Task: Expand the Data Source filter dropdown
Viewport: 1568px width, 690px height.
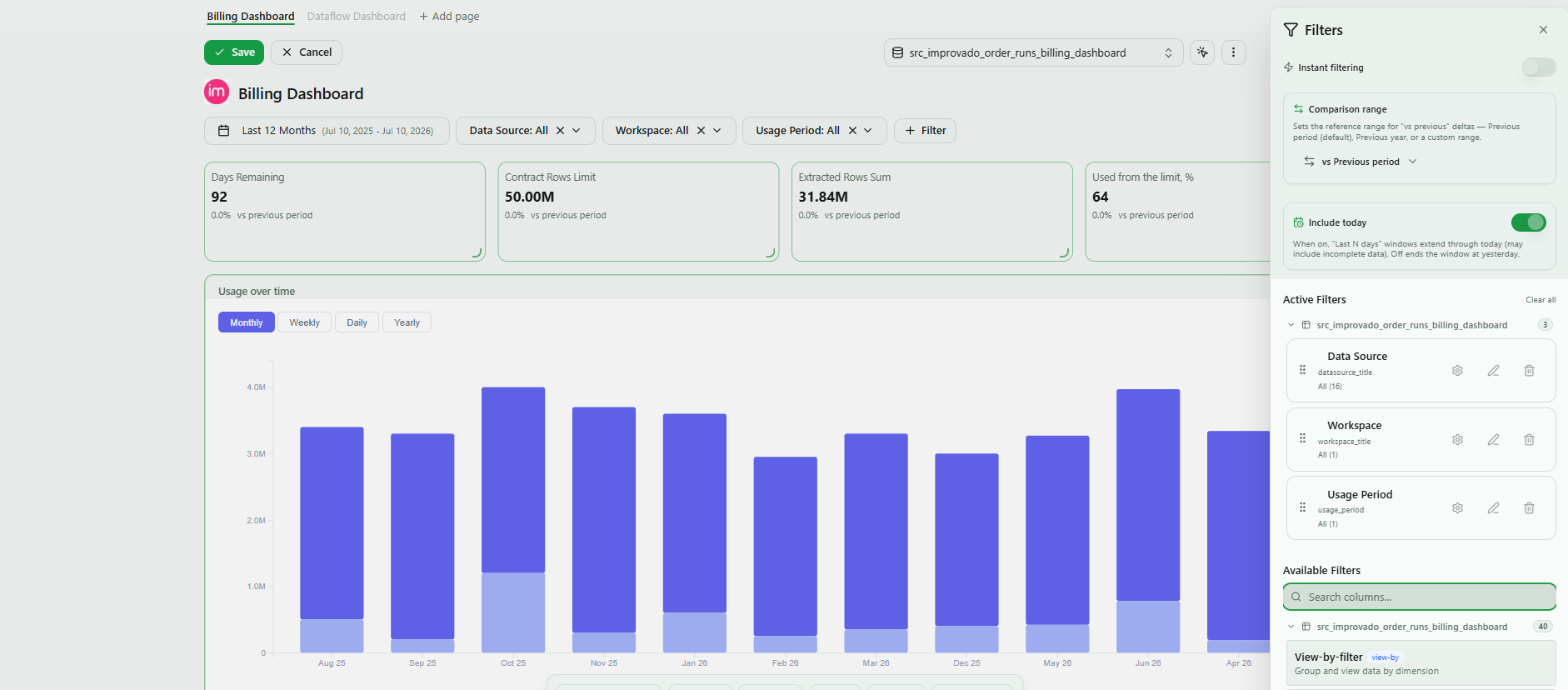Action: (577, 131)
